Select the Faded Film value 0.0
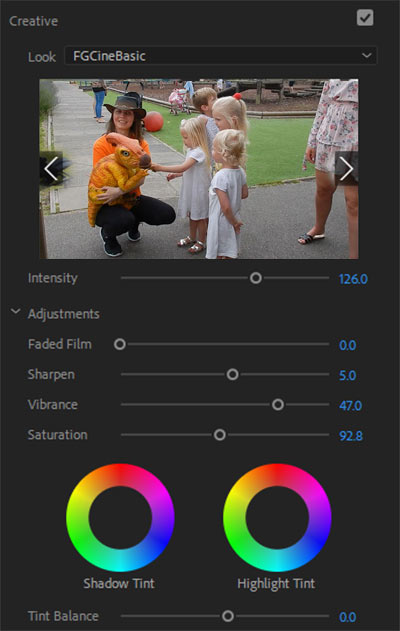Viewport: 400px width, 631px height. pyautogui.click(x=347, y=345)
